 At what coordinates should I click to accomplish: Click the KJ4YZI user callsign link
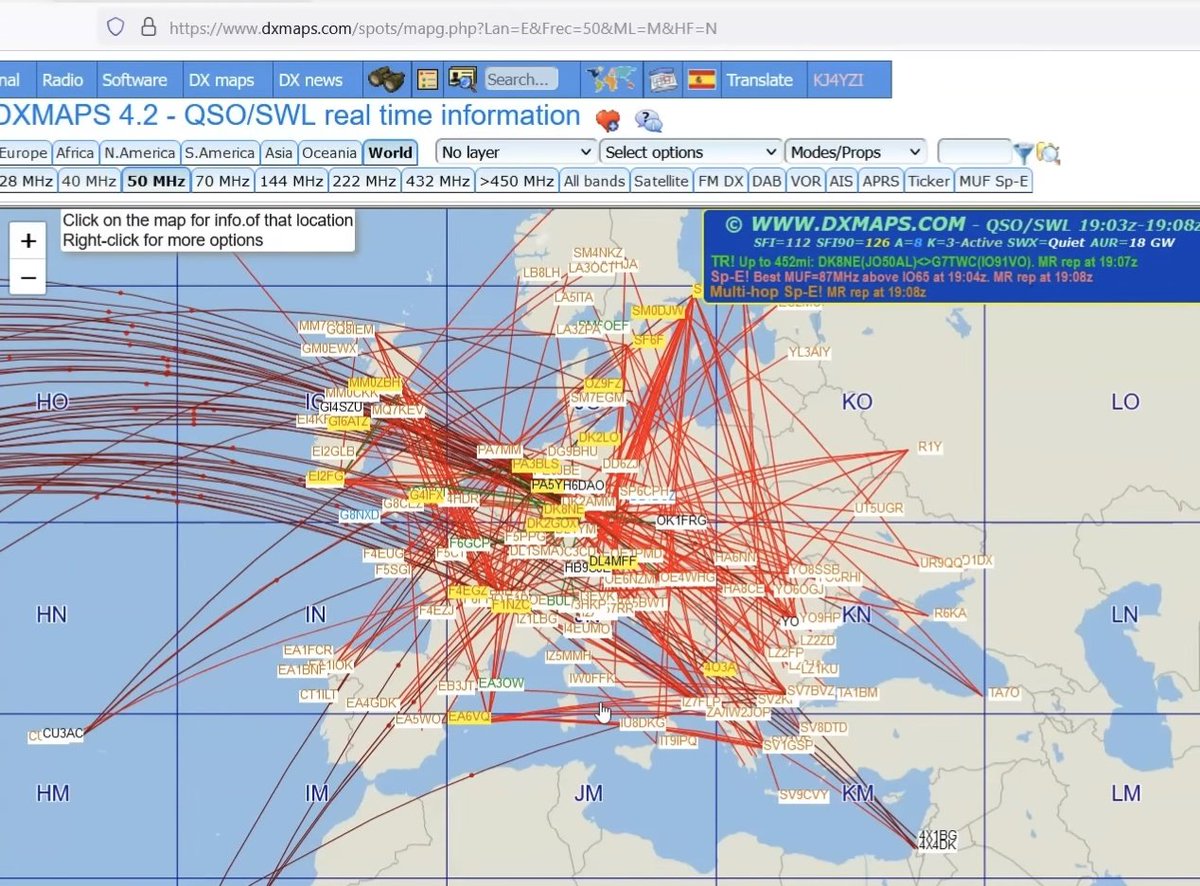click(837, 80)
